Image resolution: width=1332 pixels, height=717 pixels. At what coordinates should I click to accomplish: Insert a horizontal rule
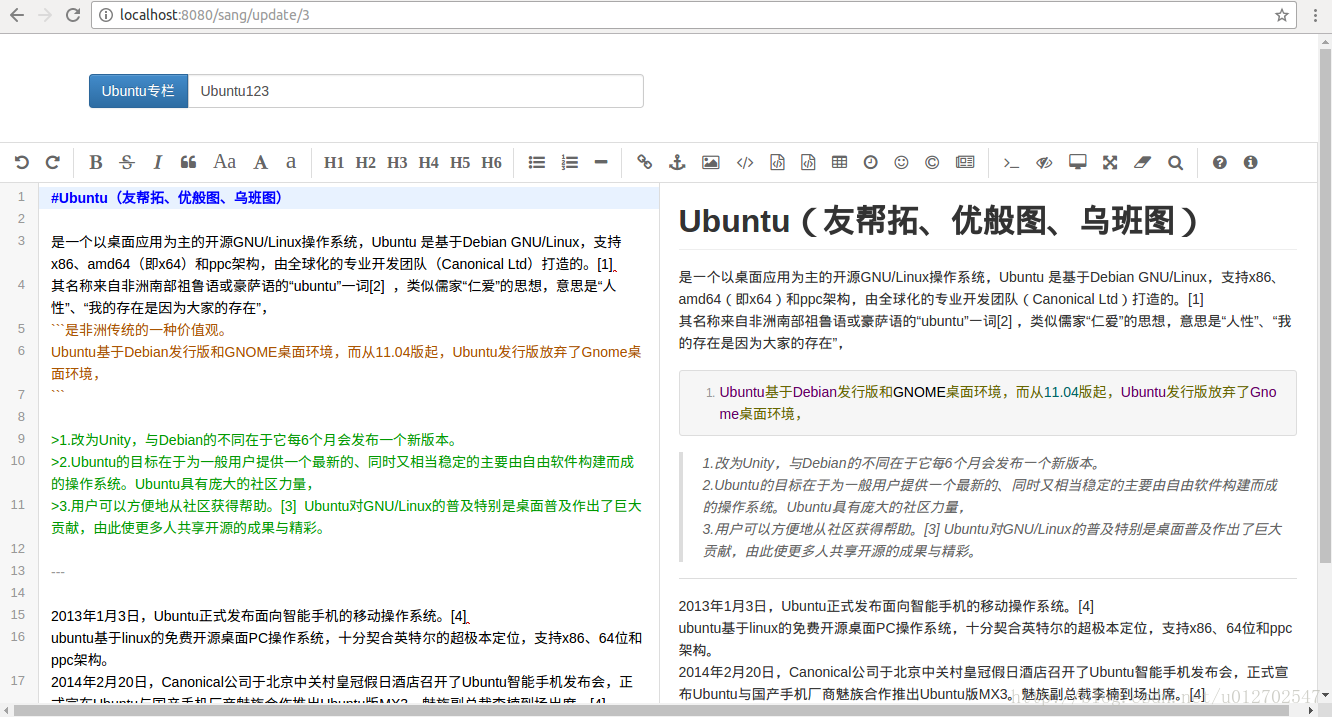click(601, 162)
